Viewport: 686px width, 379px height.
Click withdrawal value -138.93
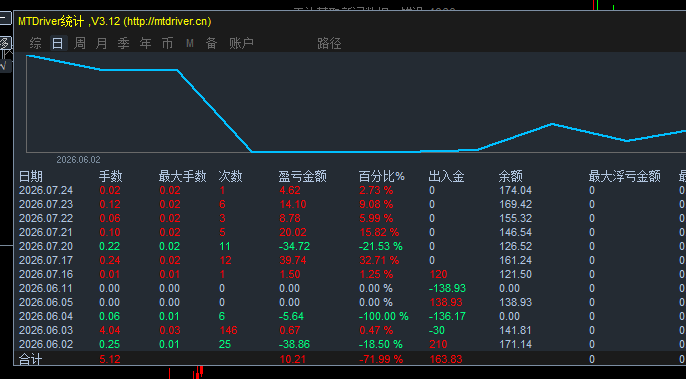point(447,288)
